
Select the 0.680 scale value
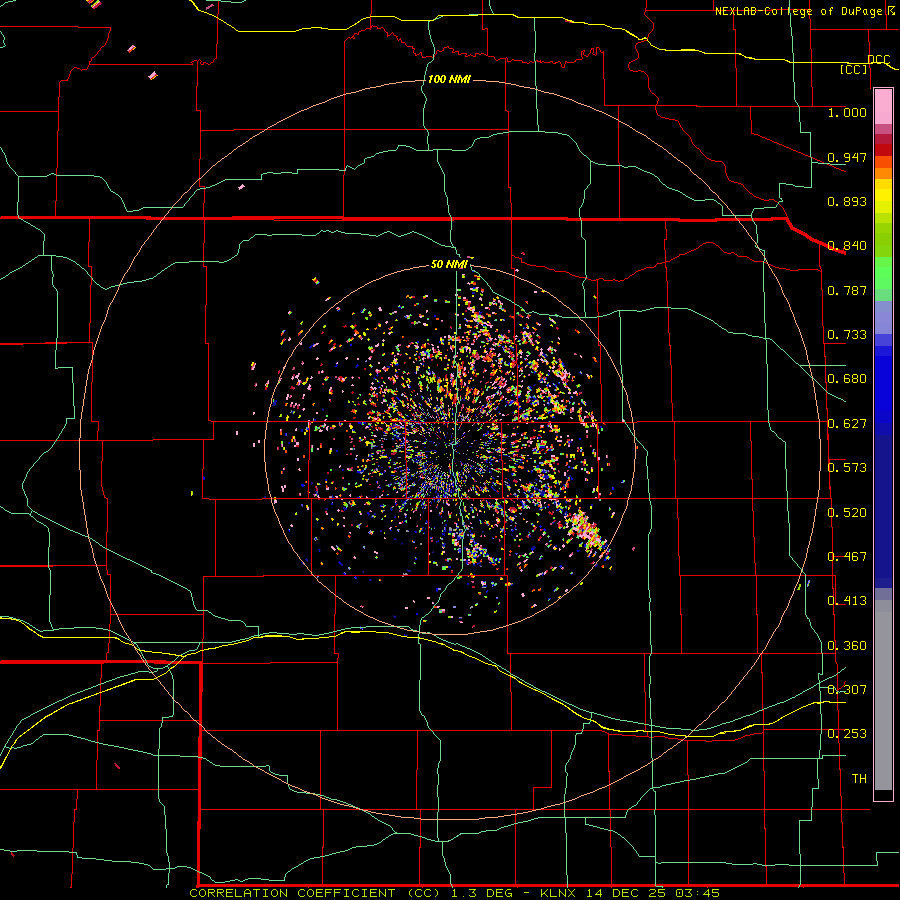(847, 379)
